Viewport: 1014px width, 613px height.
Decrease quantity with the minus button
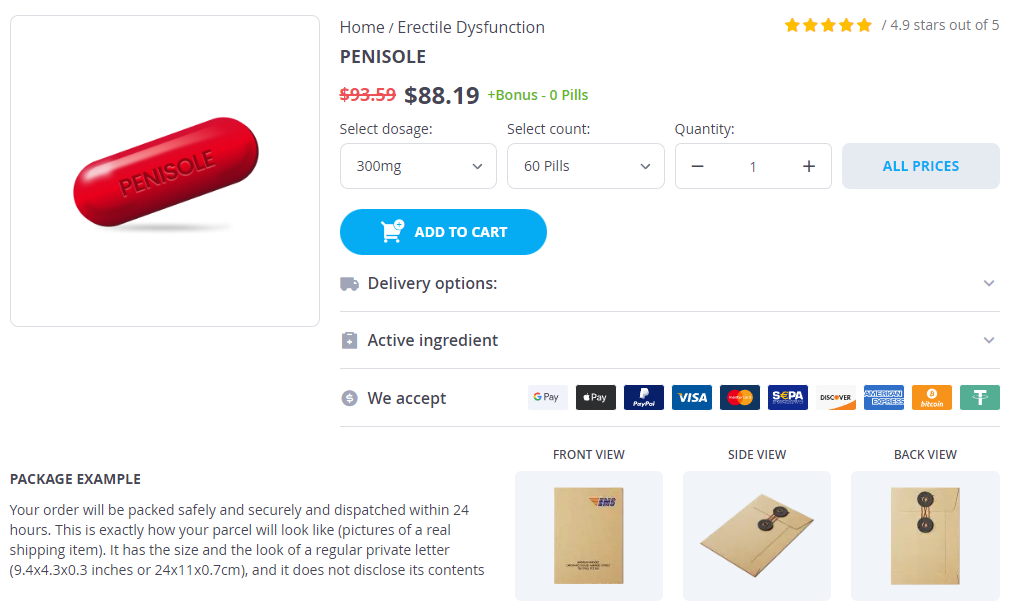[x=698, y=167]
